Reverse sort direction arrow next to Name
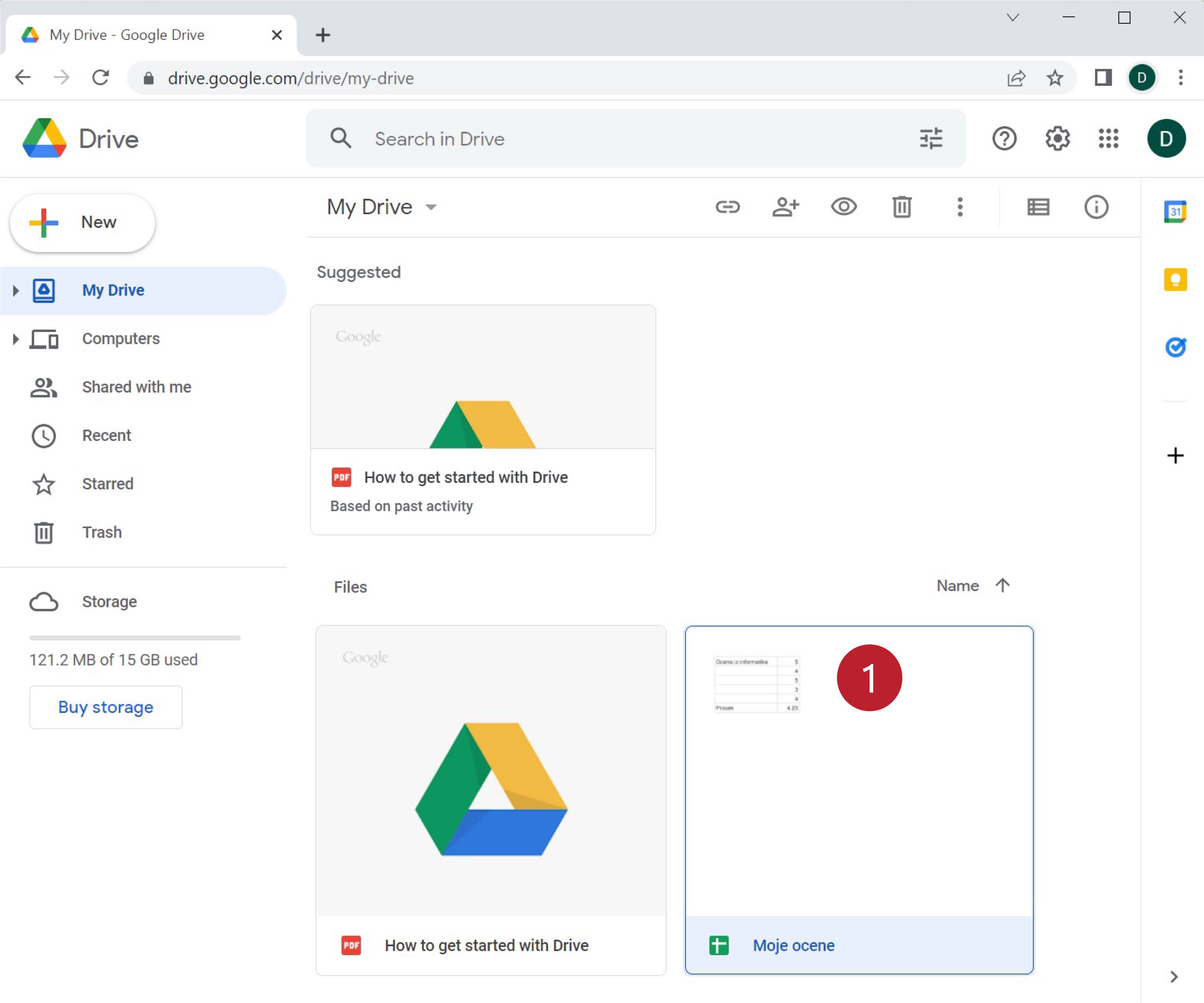Screen dimensions: 1204x1003 tap(1002, 585)
